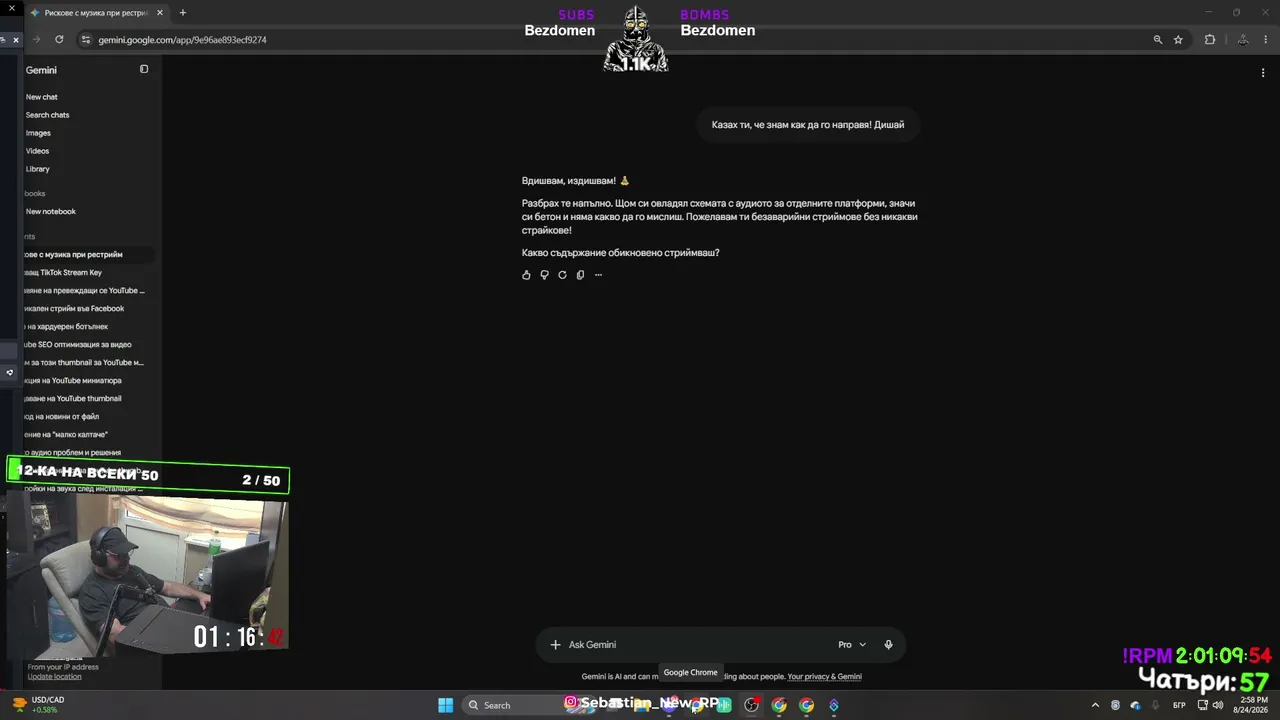Image resolution: width=1280 pixels, height=720 pixels.
Task: Select the text 'Вдишвам, издишвам!'
Action: click(x=569, y=181)
